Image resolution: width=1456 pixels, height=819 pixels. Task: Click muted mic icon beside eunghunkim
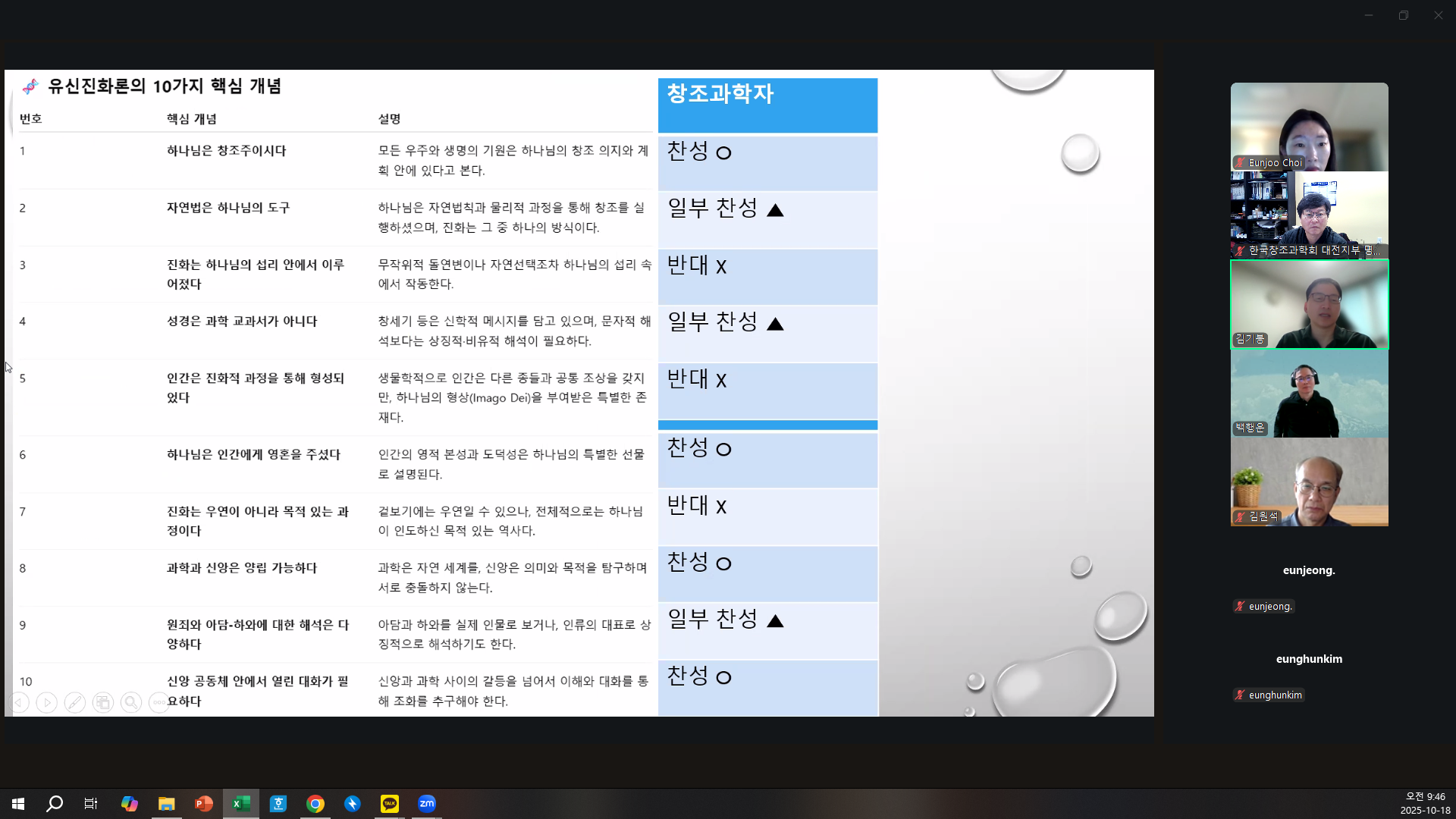coord(1240,695)
